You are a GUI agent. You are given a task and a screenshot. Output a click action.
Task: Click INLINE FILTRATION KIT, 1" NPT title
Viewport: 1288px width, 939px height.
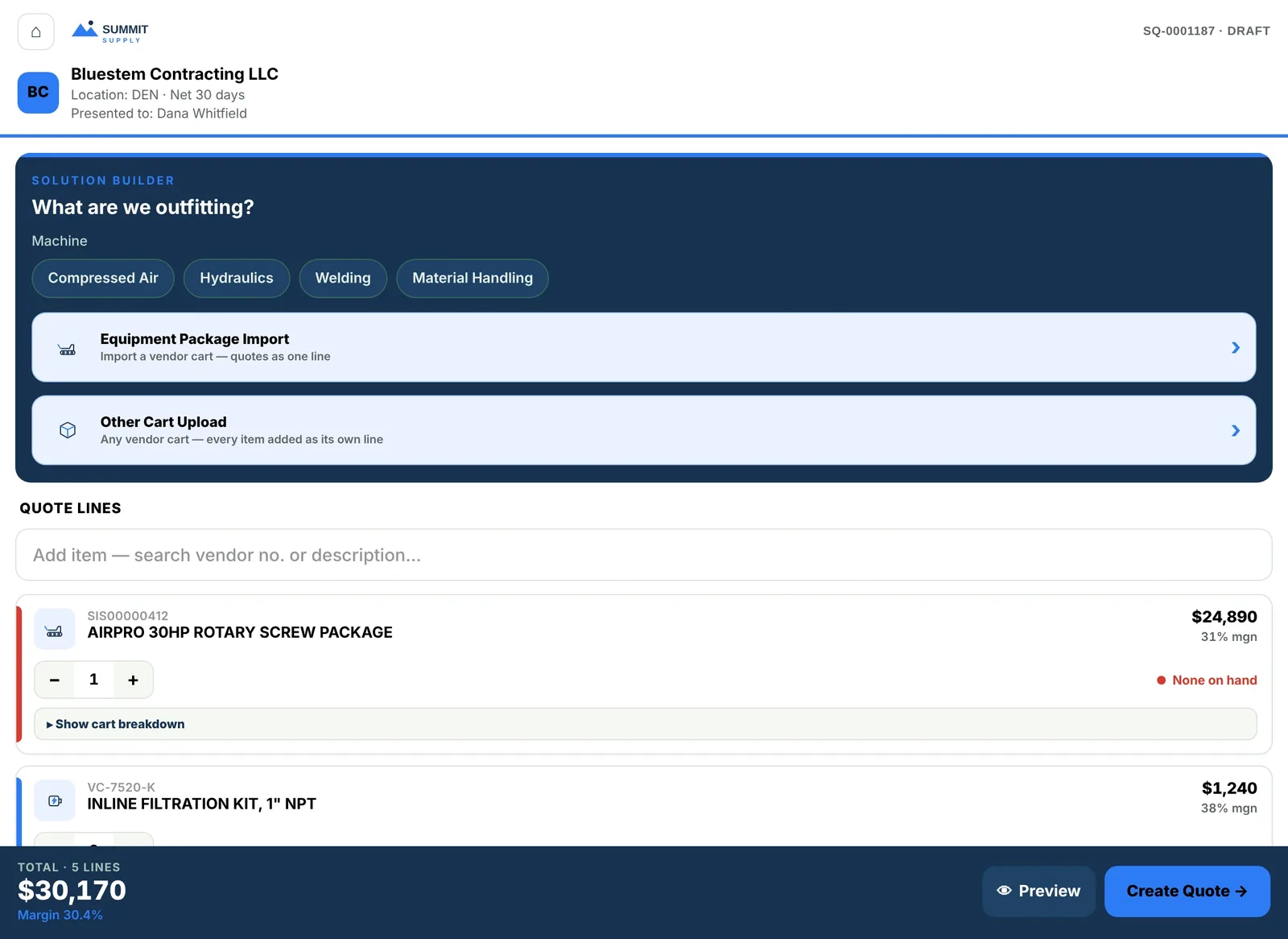(202, 804)
